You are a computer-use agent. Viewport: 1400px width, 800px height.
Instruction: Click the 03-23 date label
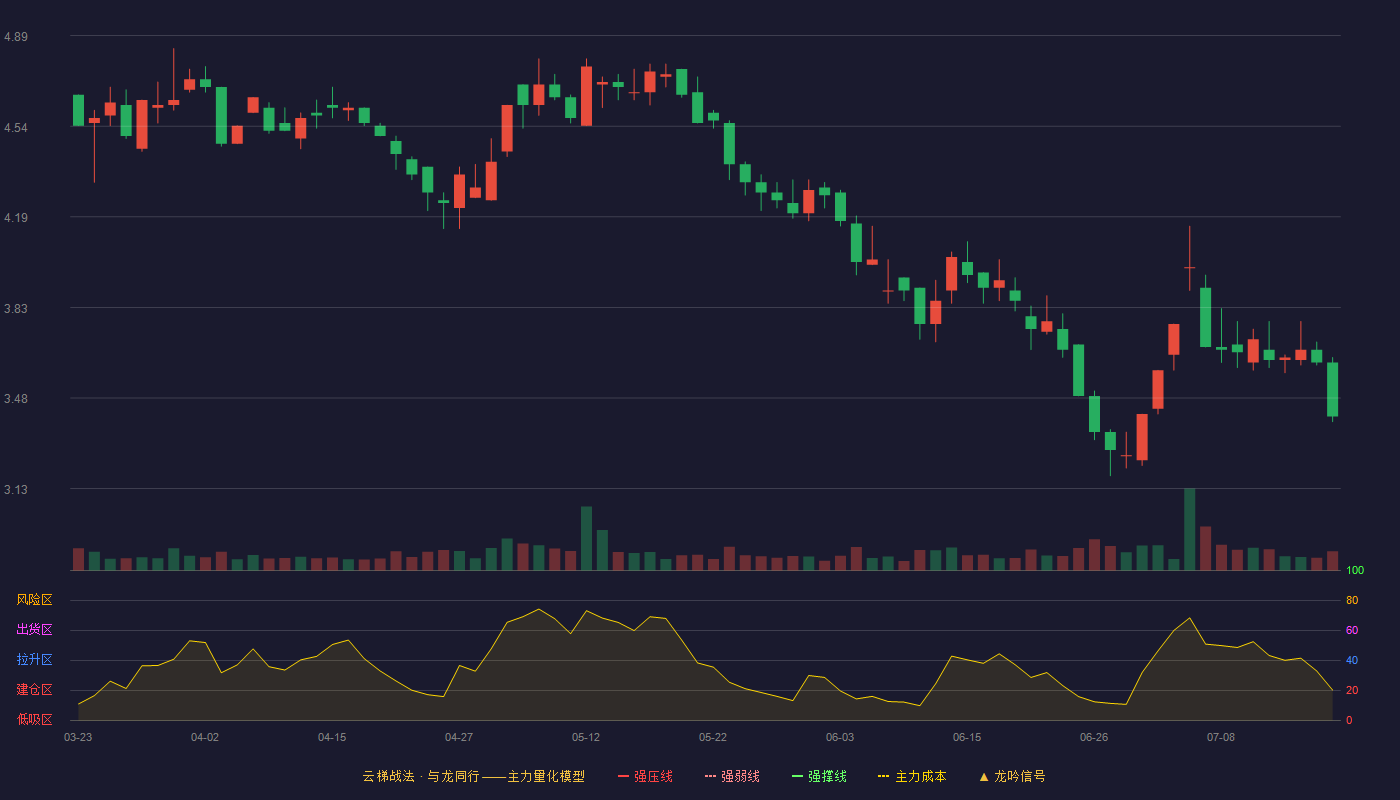tap(78, 737)
